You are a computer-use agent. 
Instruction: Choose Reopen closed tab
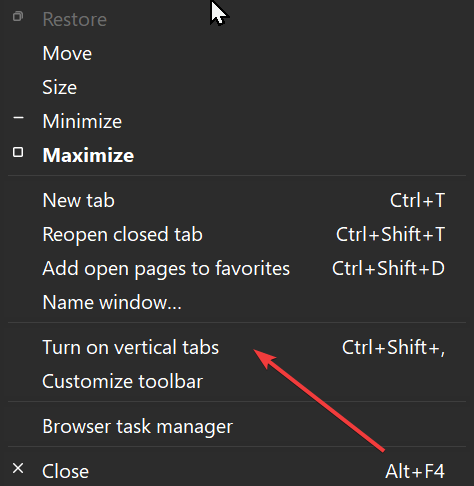237,234
